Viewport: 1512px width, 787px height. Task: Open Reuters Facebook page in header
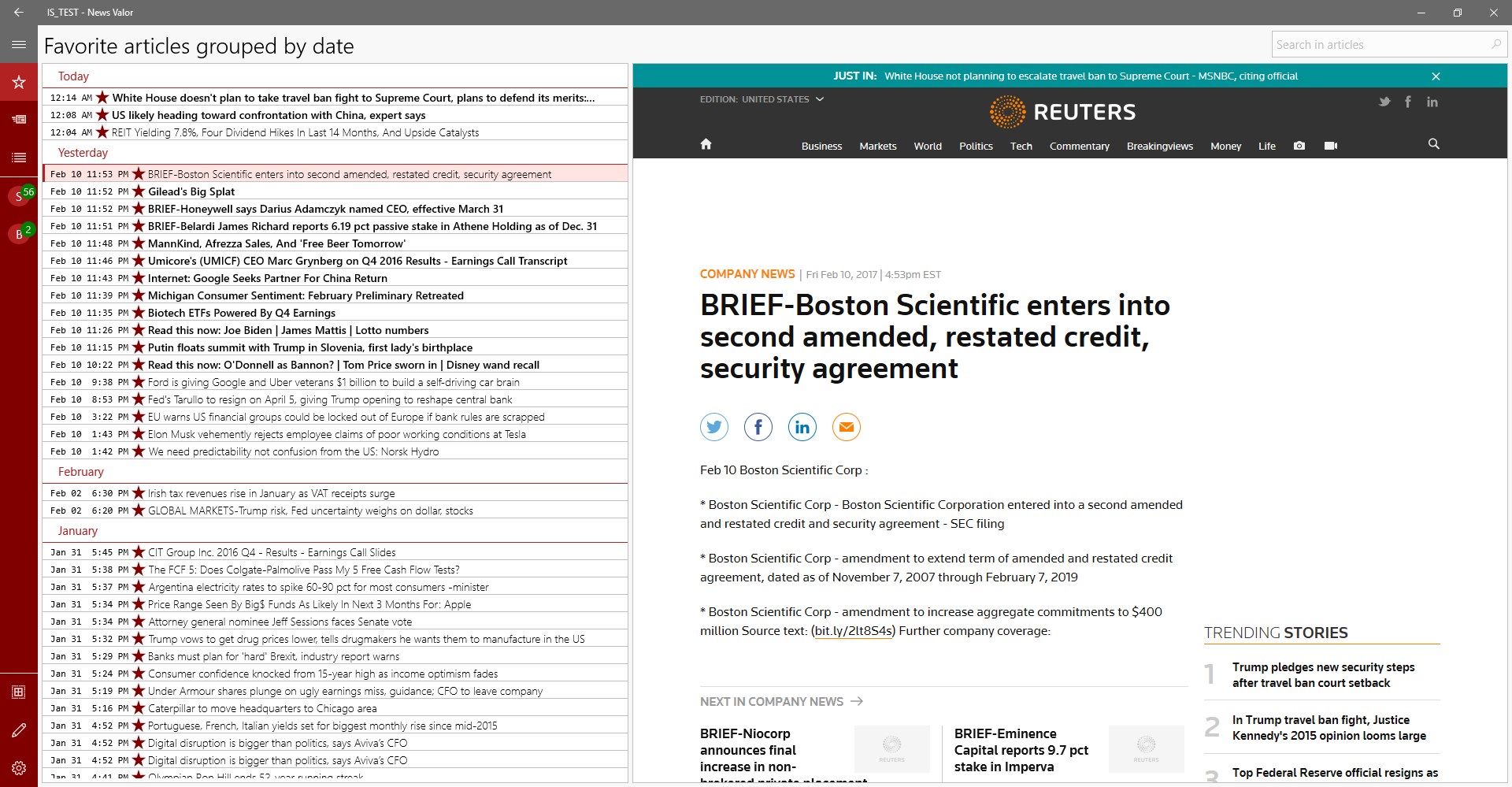(x=1408, y=102)
